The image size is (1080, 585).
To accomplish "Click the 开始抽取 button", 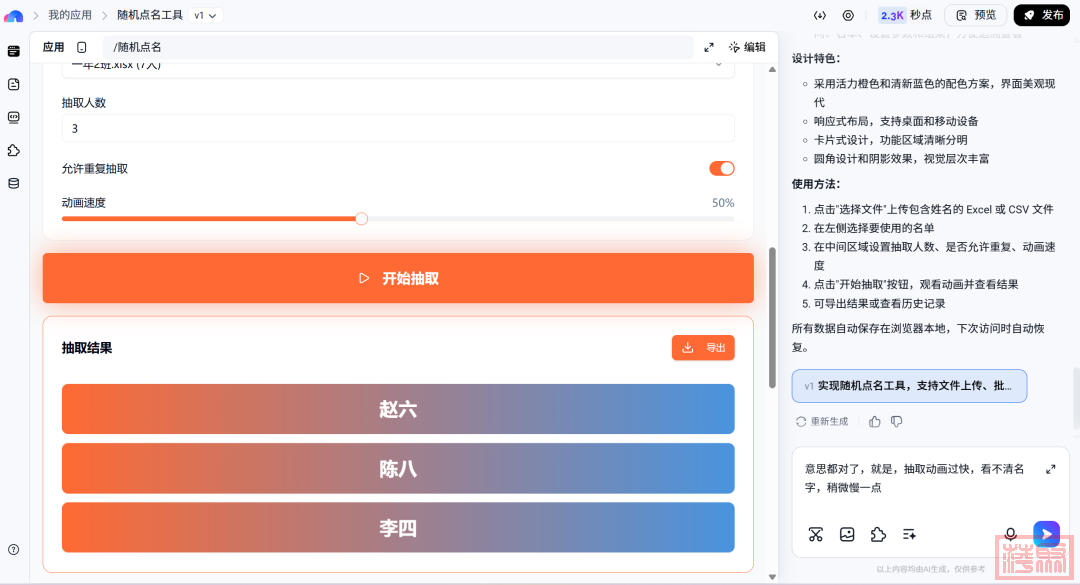I will tap(398, 278).
